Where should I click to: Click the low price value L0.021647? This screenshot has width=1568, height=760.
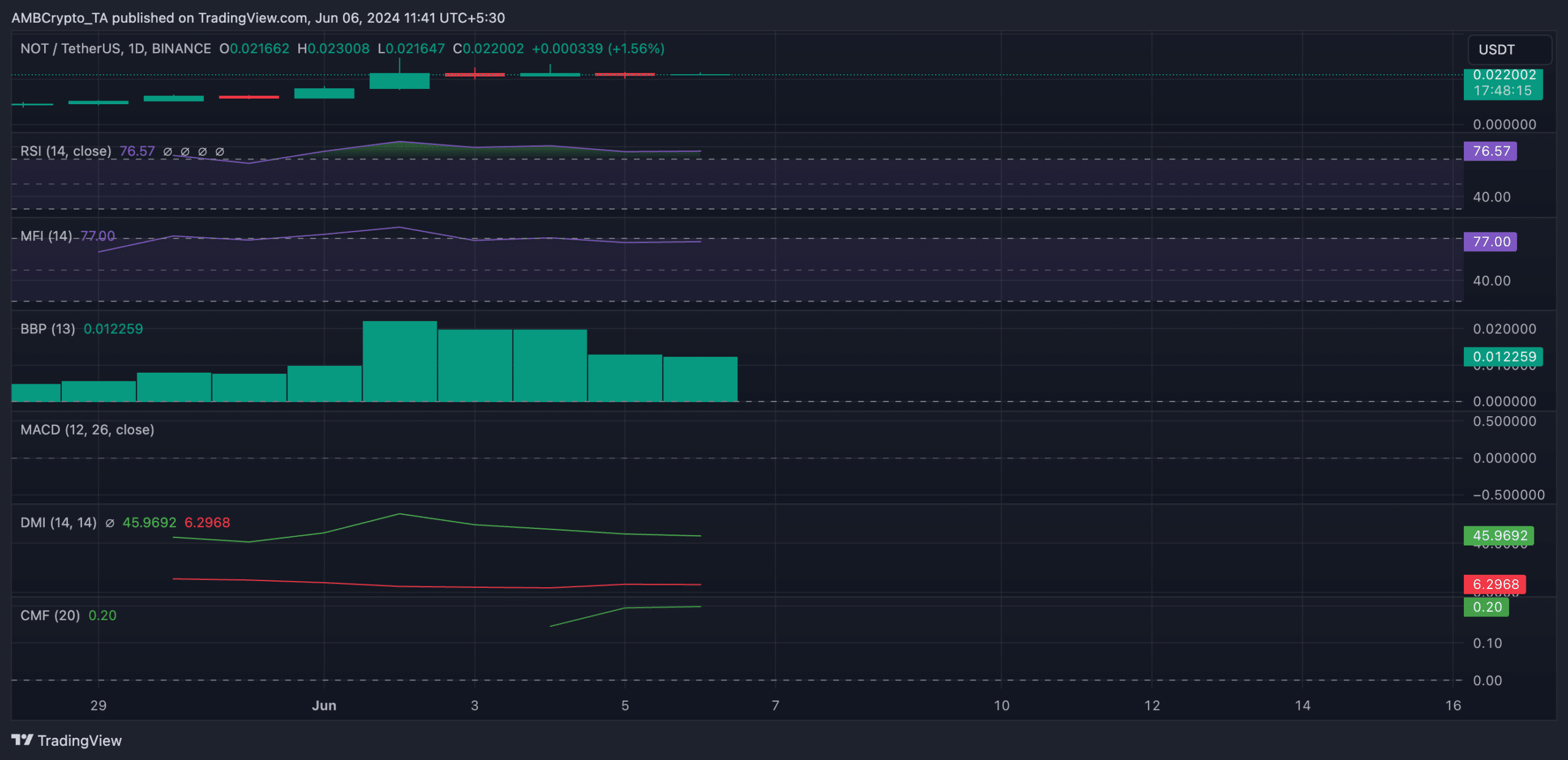point(411,48)
